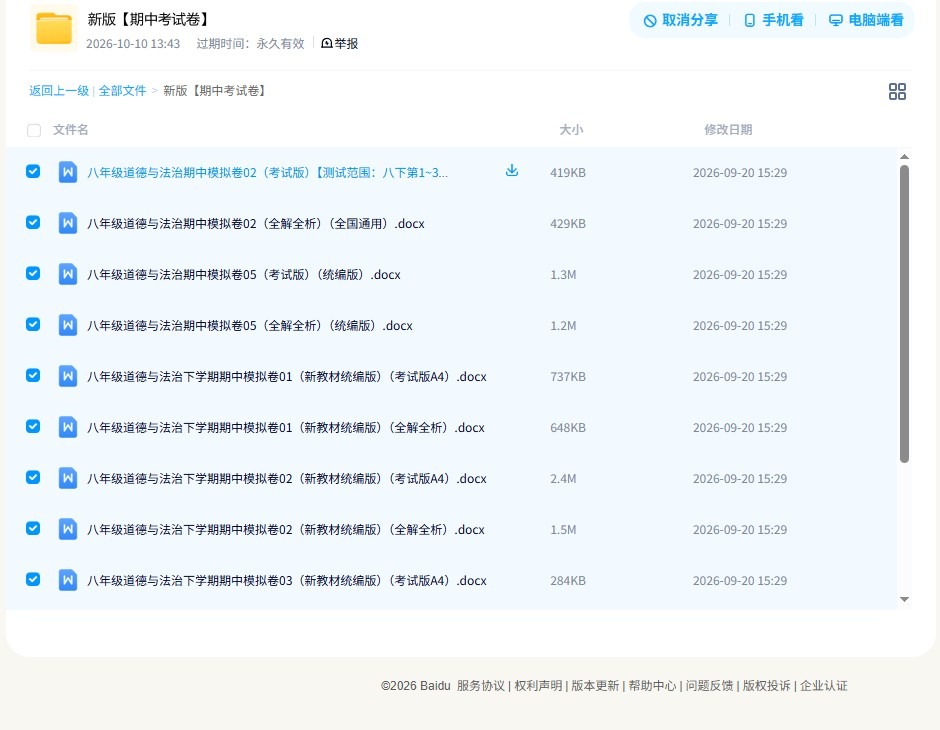Click the file list scrollbar thumb
Screen dimensions: 940x730
(904, 314)
